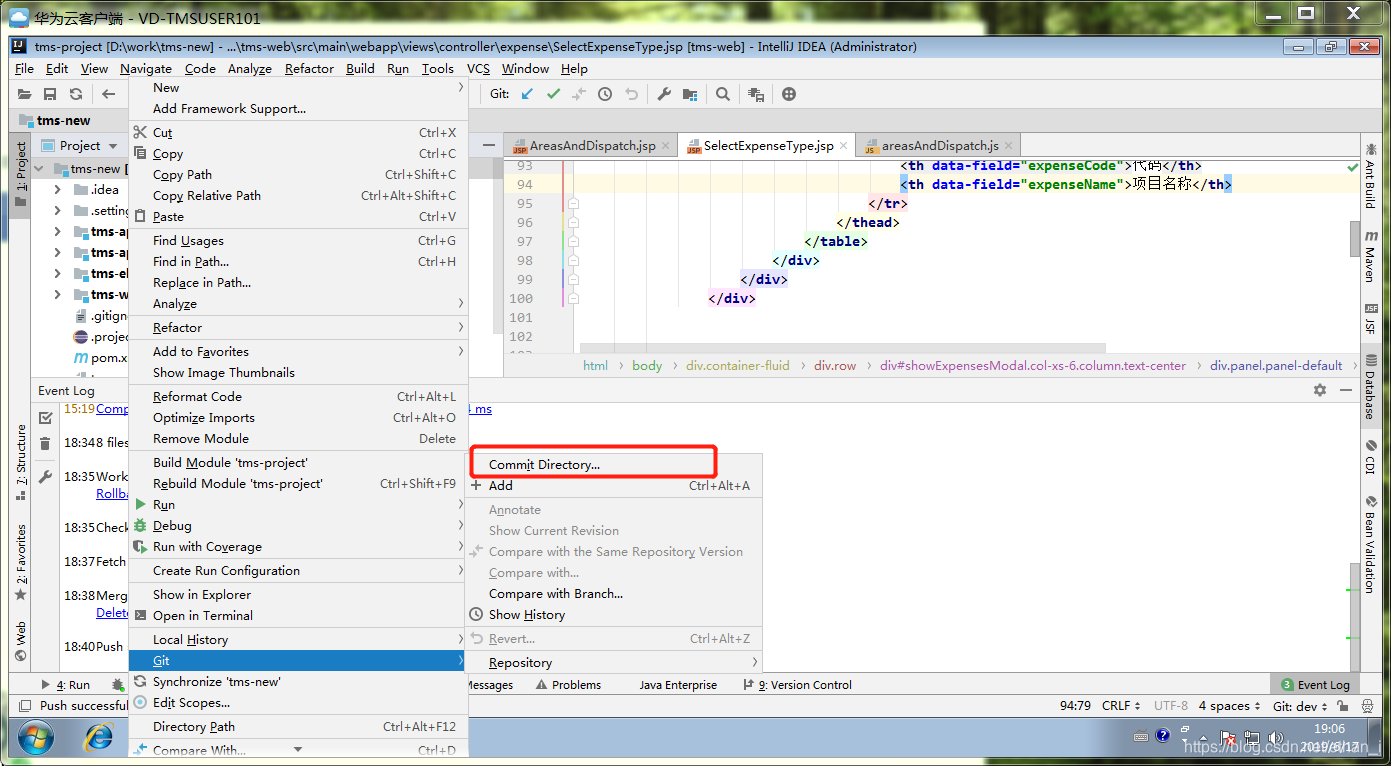Click Search Everywhere magnifier icon
The width and height of the screenshot is (1391, 766).
pos(723,94)
